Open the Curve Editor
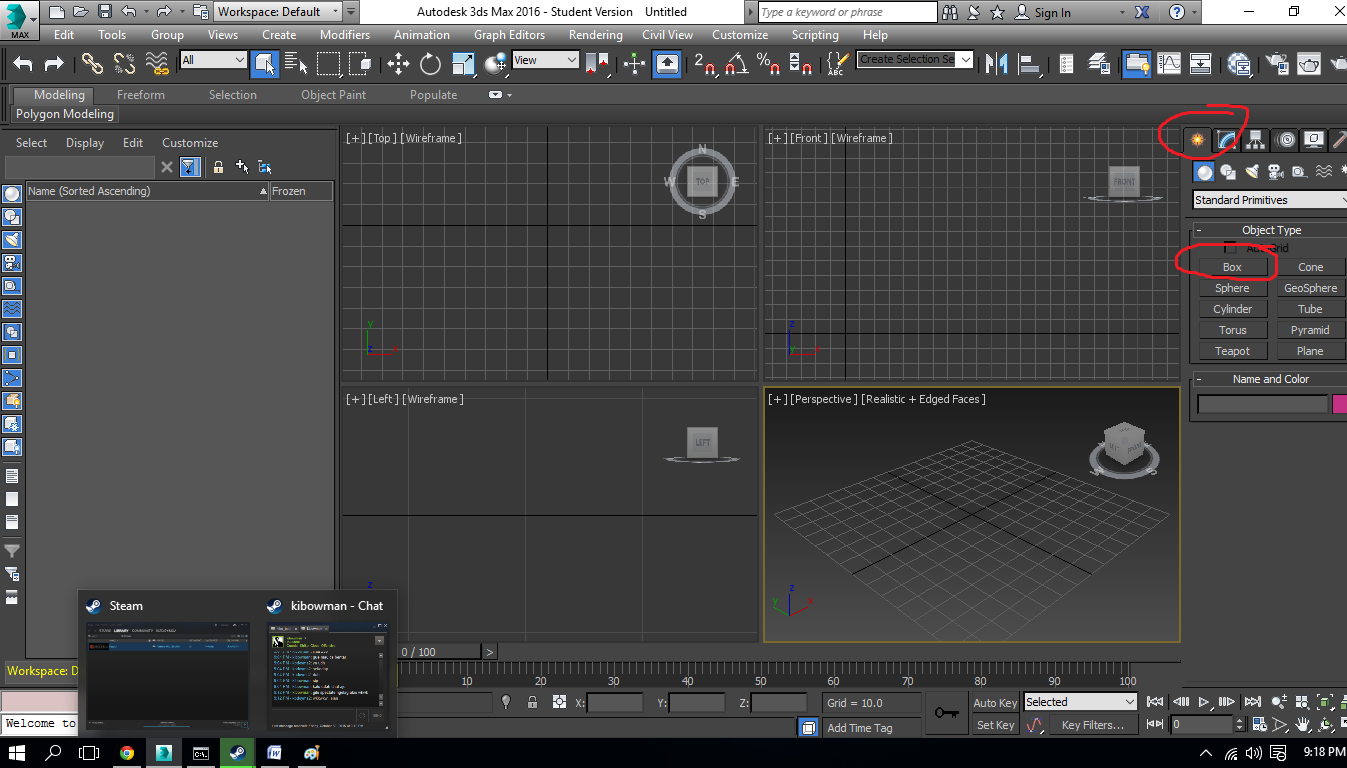 click(1168, 63)
